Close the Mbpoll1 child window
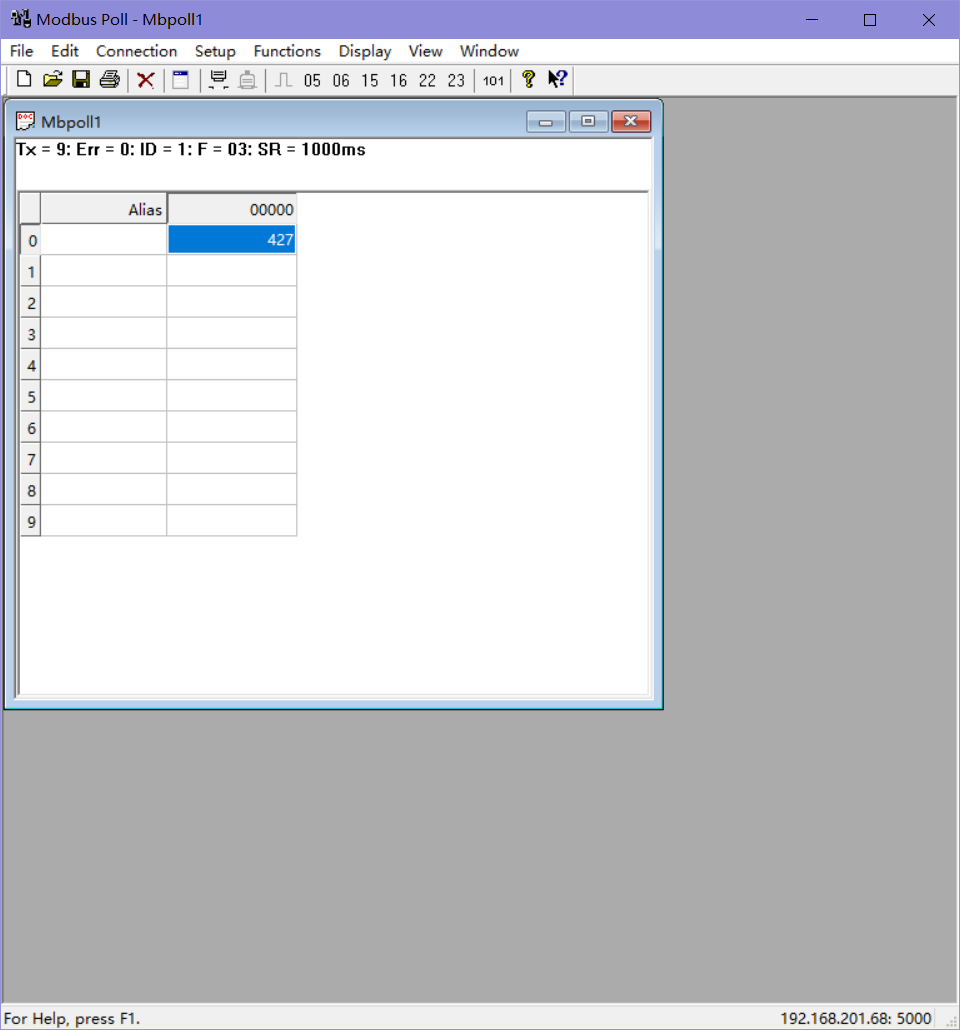960x1030 pixels. (x=631, y=122)
